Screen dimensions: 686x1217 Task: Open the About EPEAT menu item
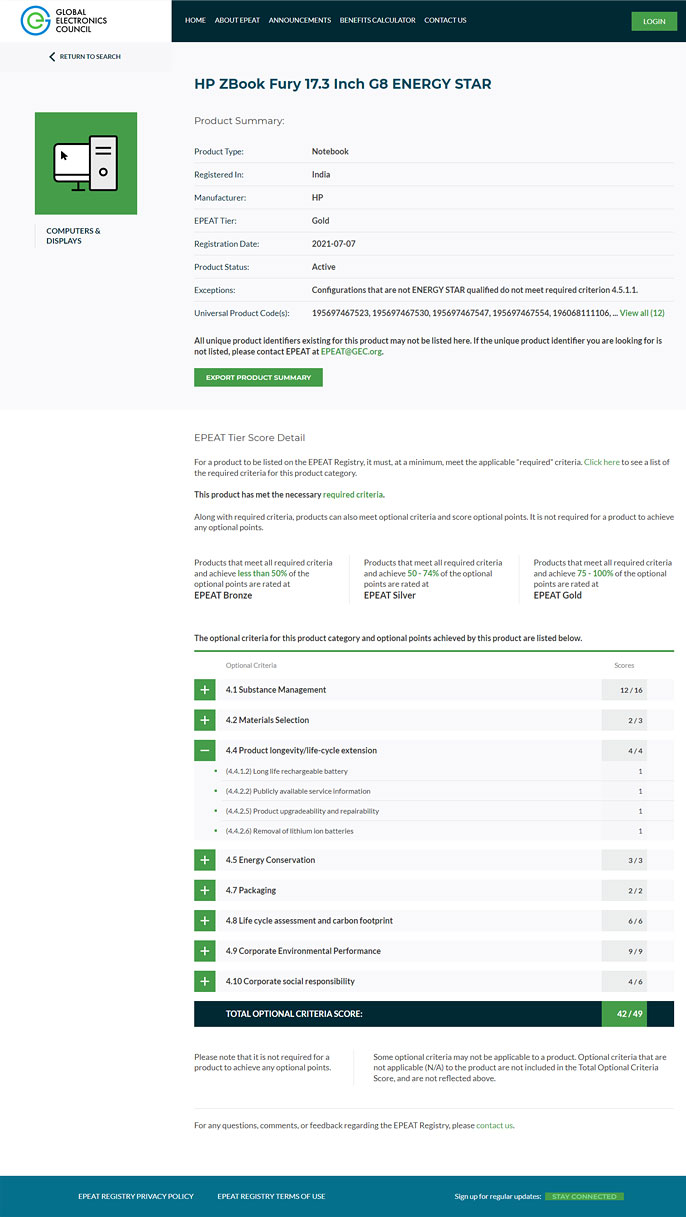click(x=237, y=20)
